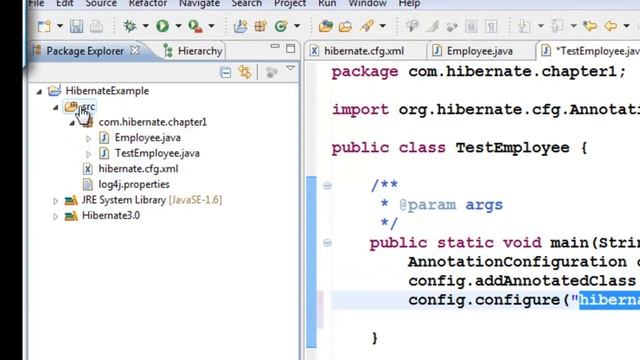This screenshot has height=360, width=640.
Task: Click the Previous Annotation icon
Action: click(557, 27)
